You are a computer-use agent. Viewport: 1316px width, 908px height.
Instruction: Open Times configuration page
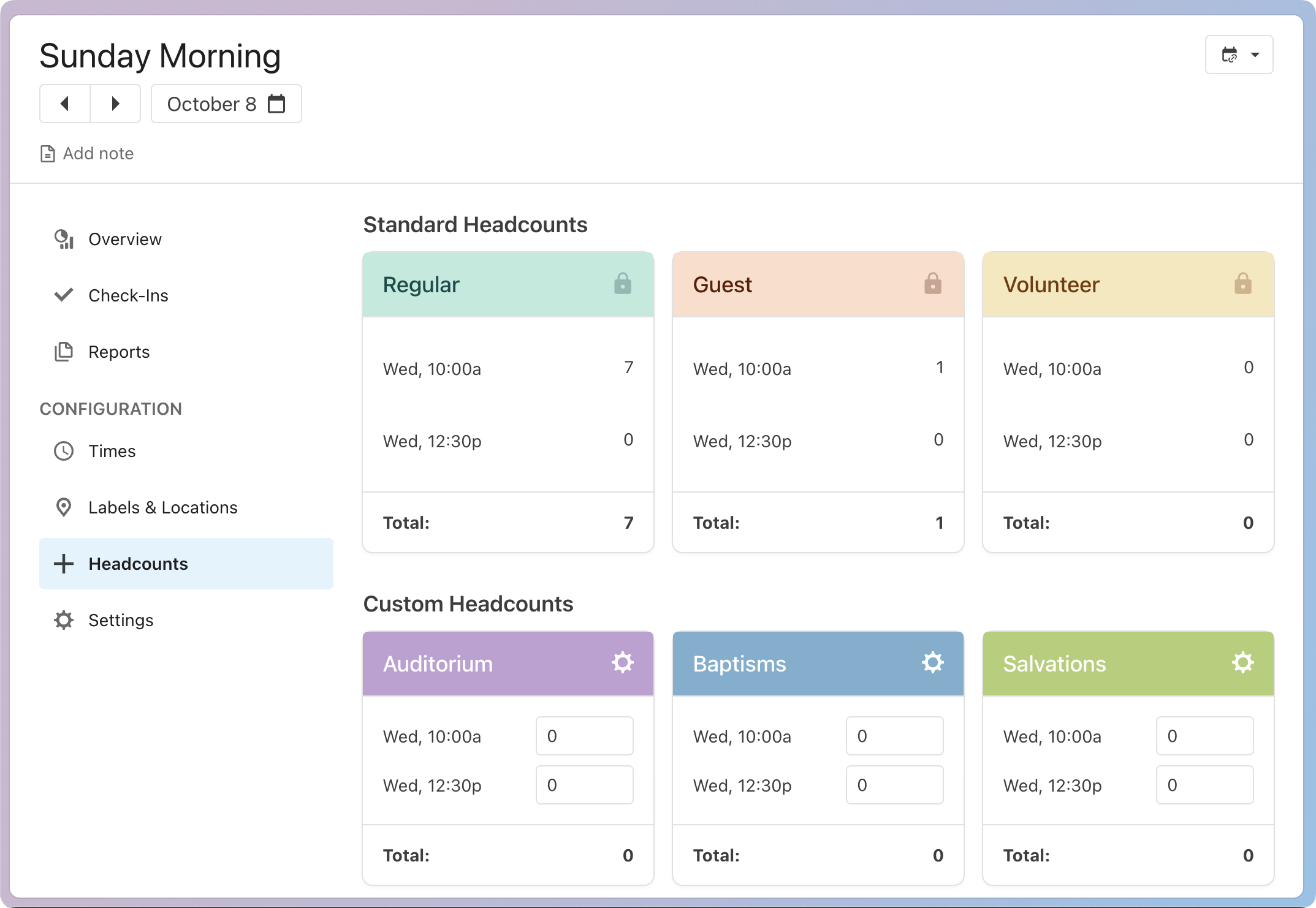[112, 451]
